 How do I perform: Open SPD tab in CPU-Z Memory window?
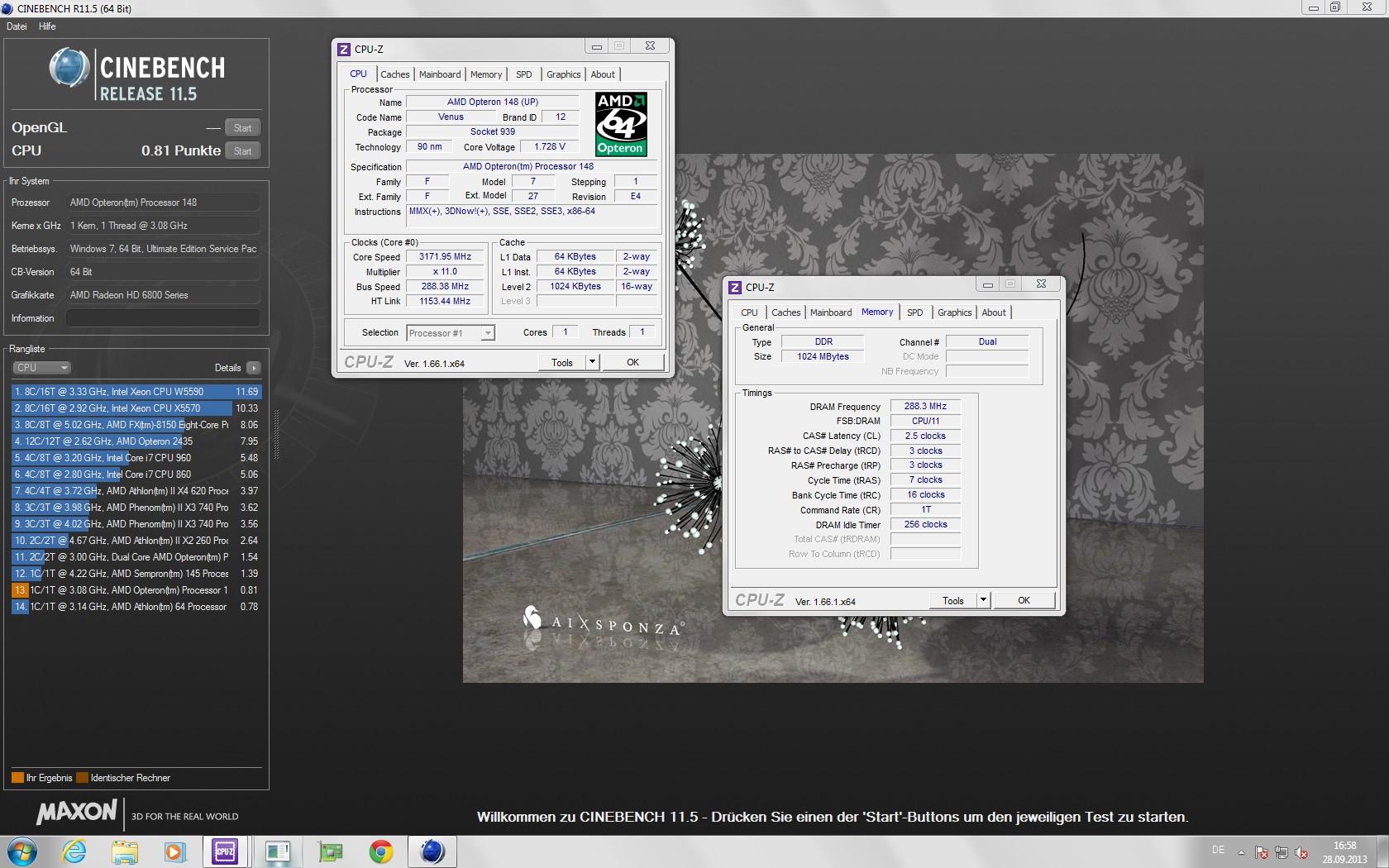click(915, 312)
